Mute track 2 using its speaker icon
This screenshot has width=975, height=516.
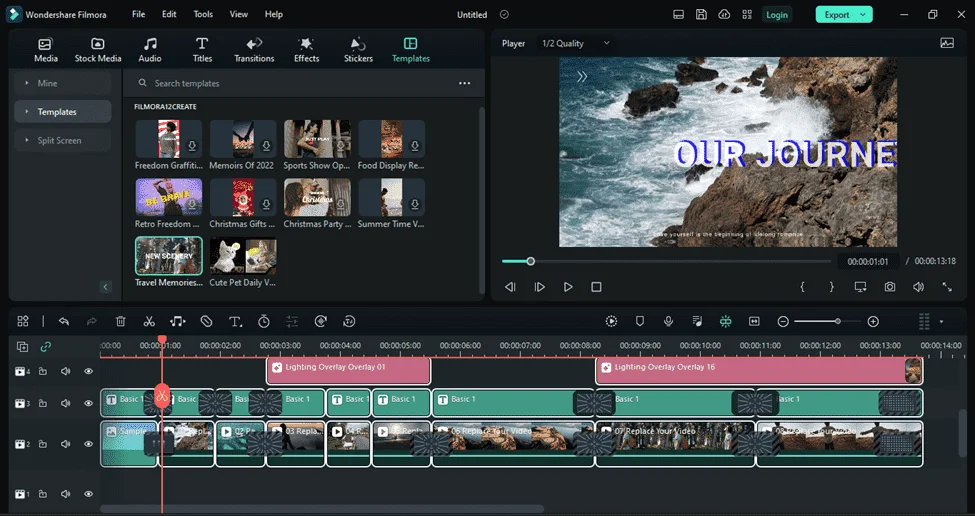tap(65, 444)
